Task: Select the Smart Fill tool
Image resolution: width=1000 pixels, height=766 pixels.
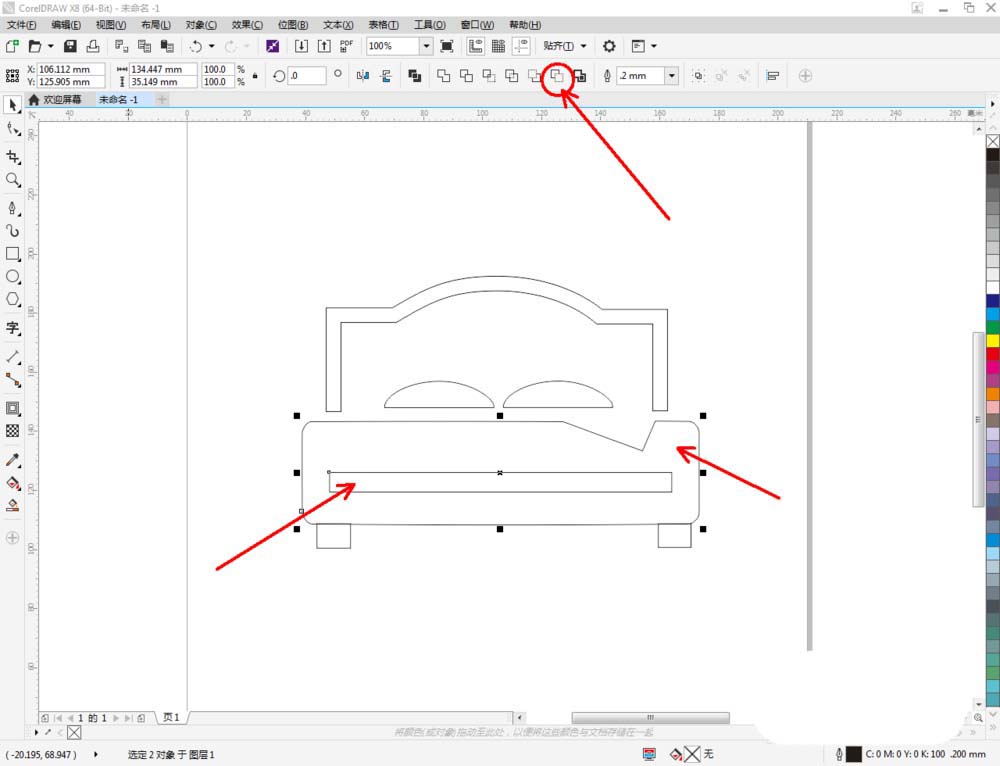Action: point(12,506)
